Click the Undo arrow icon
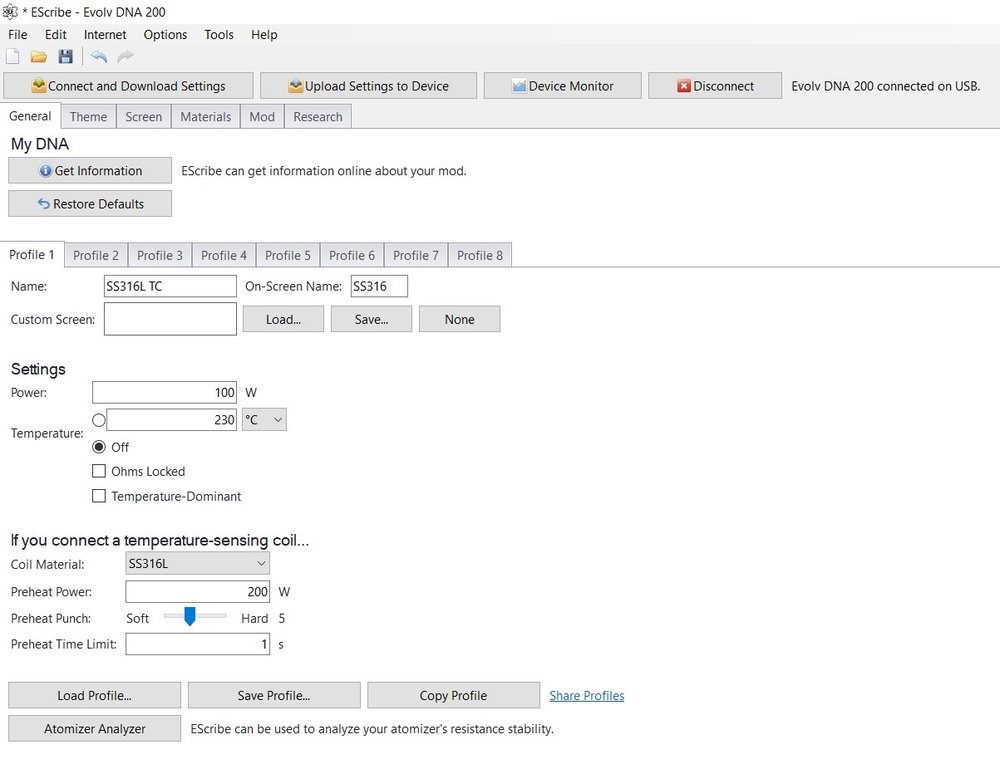The height and width of the screenshot is (759, 1000). pos(98,58)
